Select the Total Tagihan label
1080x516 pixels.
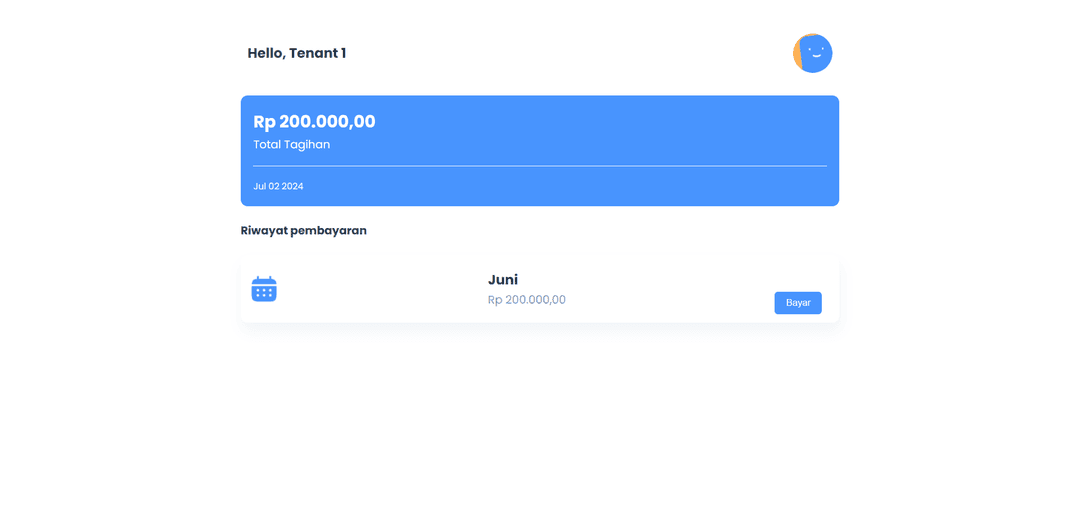(x=291, y=145)
